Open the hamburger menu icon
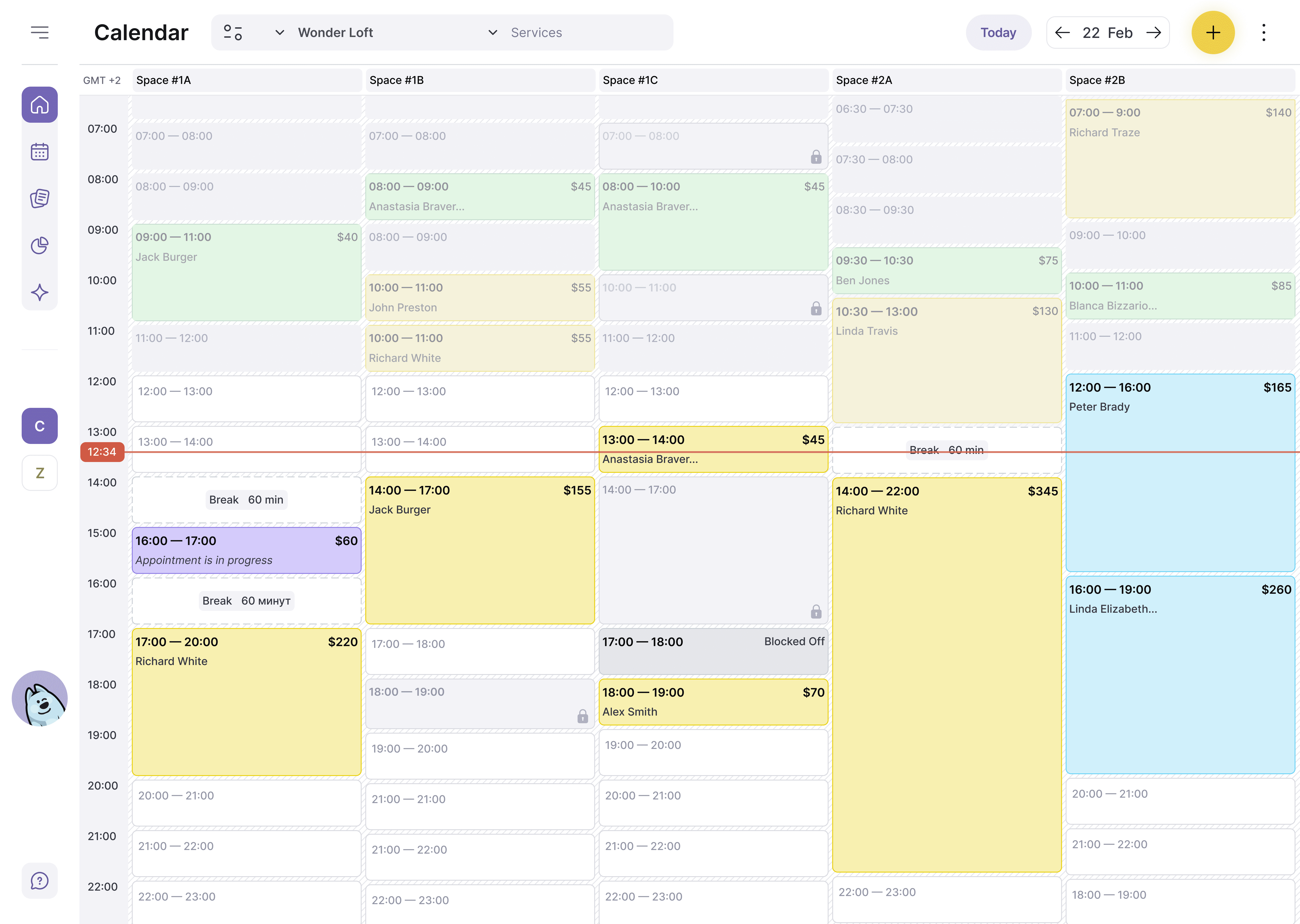Image resolution: width=1300 pixels, height=924 pixels. pyautogui.click(x=39, y=32)
